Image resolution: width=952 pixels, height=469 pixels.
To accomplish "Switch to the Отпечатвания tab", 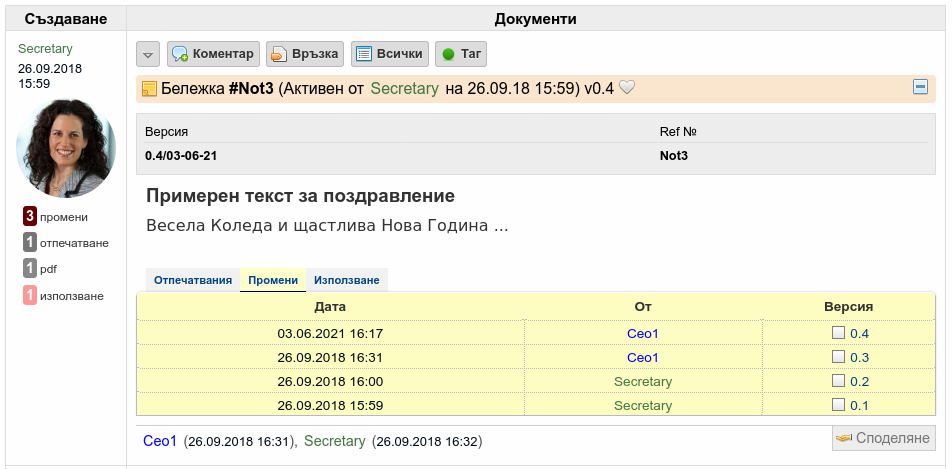I will pyautogui.click(x=193, y=280).
